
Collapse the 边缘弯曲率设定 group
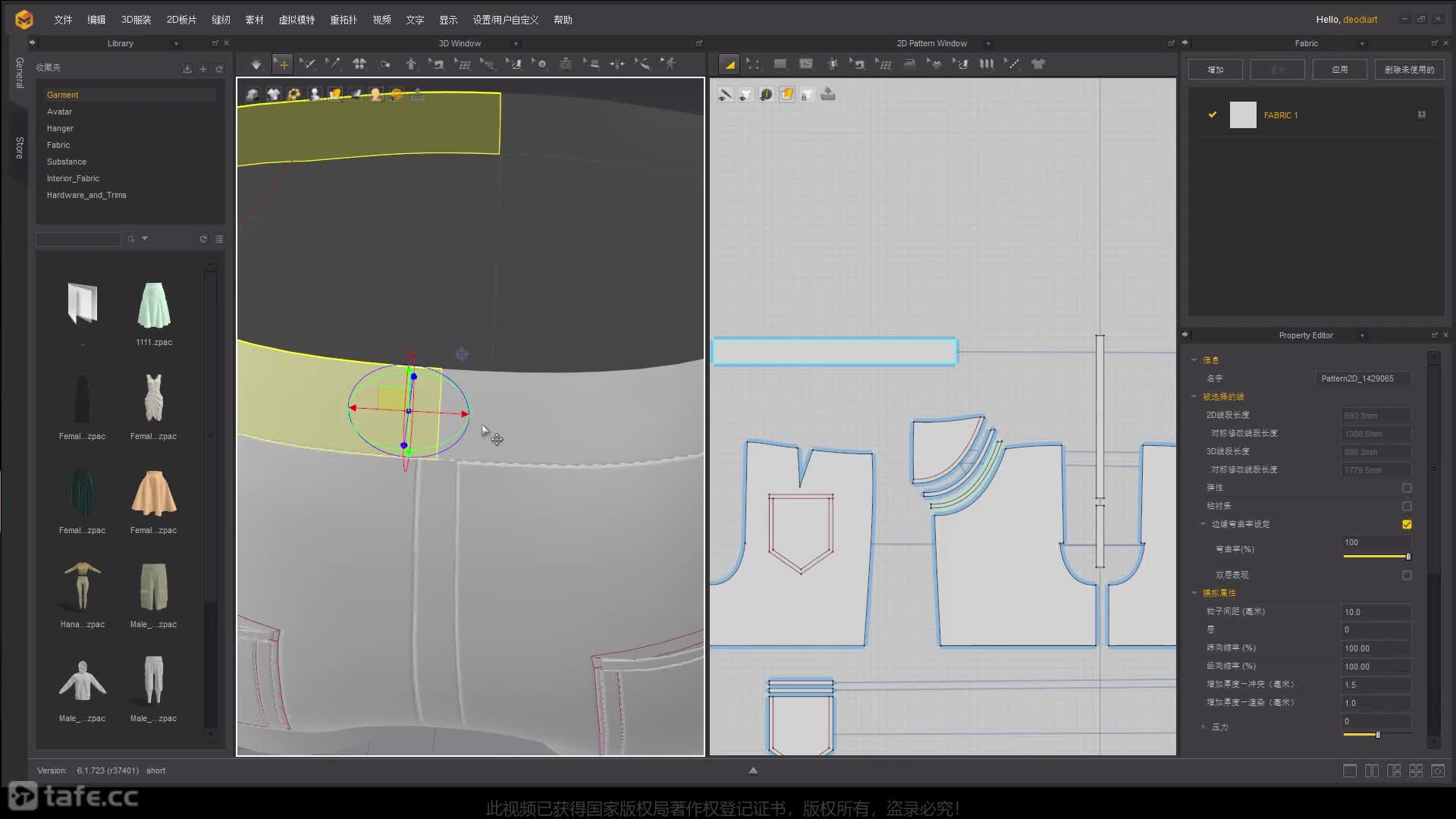[x=1203, y=524]
